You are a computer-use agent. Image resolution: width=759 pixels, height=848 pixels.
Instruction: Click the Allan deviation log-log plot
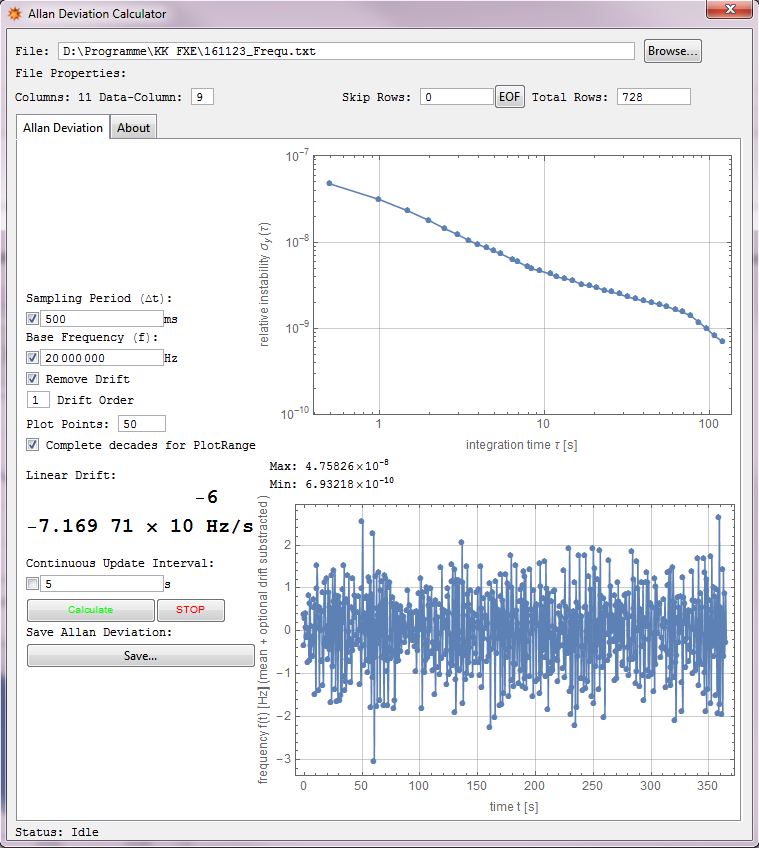[522, 285]
